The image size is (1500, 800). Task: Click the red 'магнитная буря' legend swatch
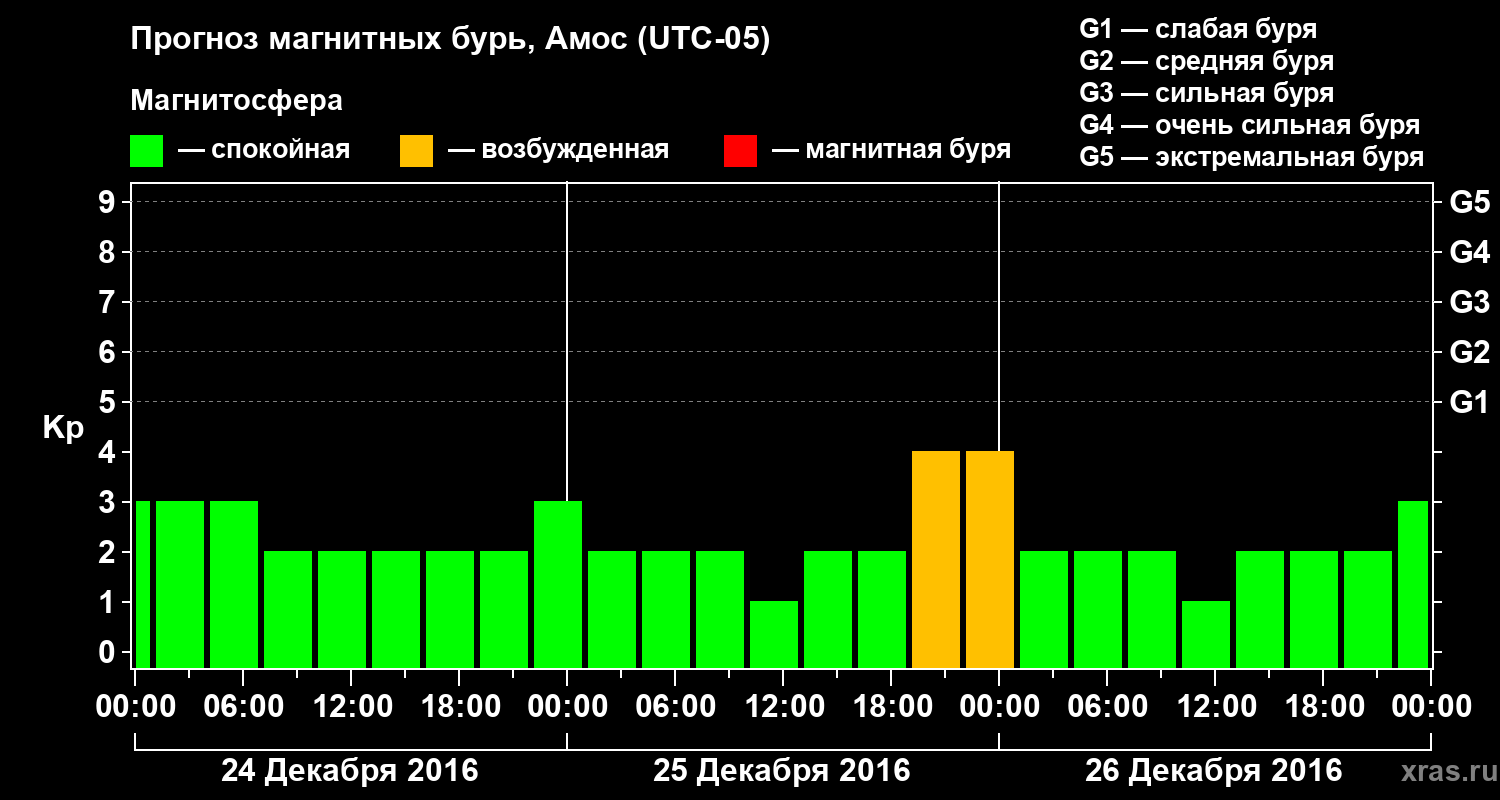click(x=740, y=151)
